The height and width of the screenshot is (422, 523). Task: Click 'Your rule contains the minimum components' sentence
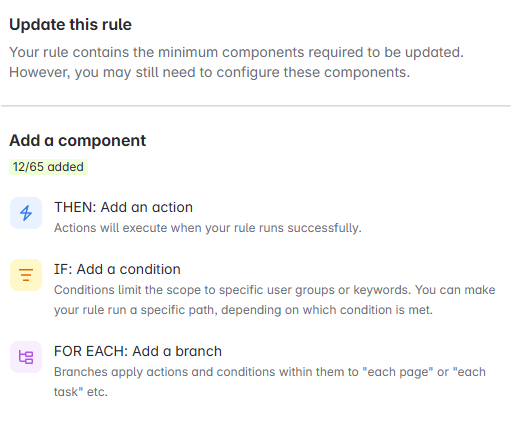click(x=236, y=52)
